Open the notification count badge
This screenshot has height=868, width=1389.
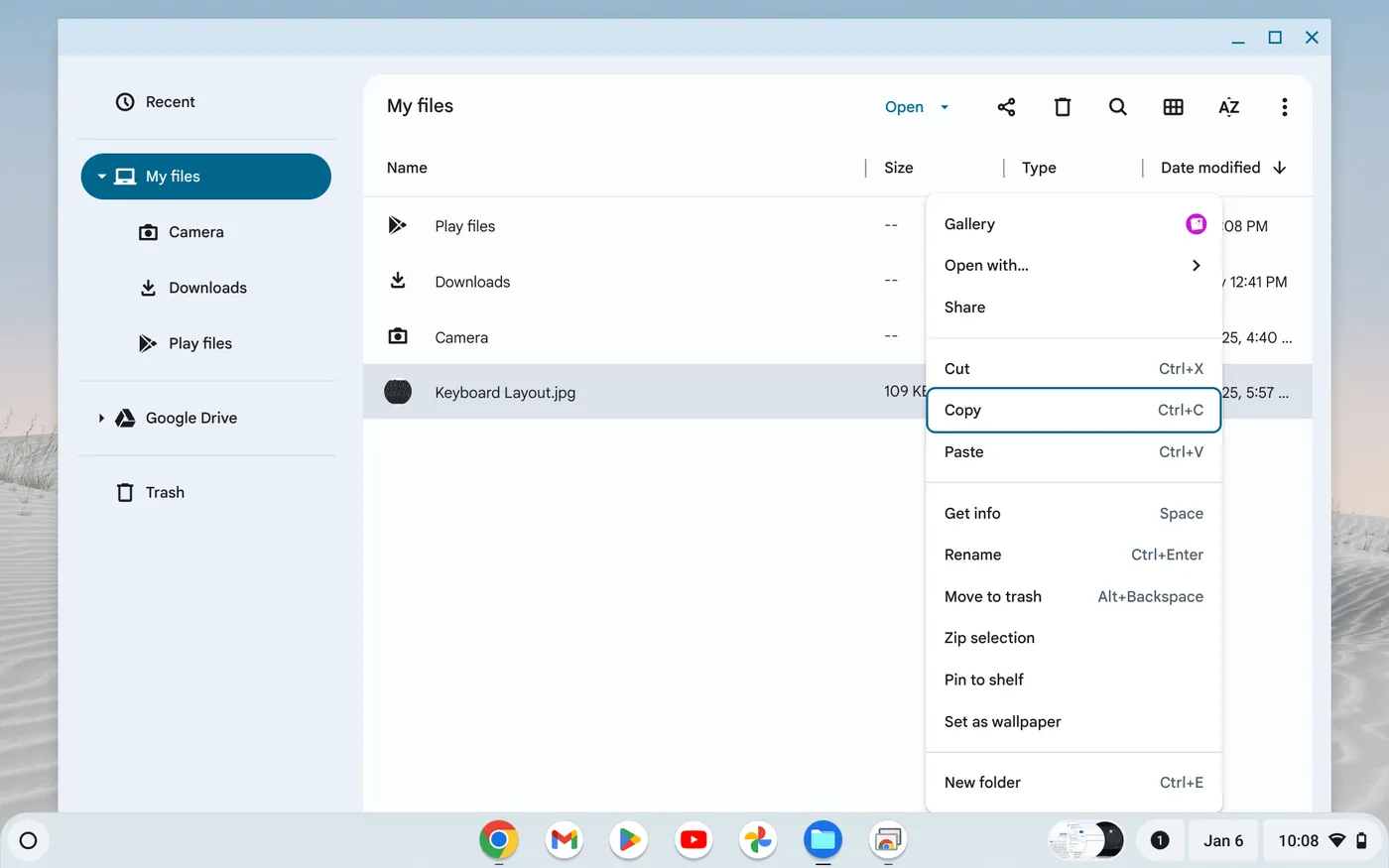pos(1160,840)
